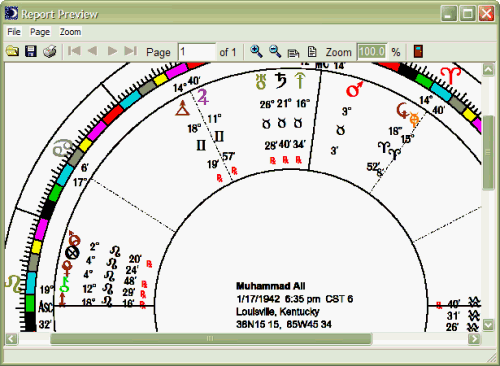Exit preview using the door icon

418,52
